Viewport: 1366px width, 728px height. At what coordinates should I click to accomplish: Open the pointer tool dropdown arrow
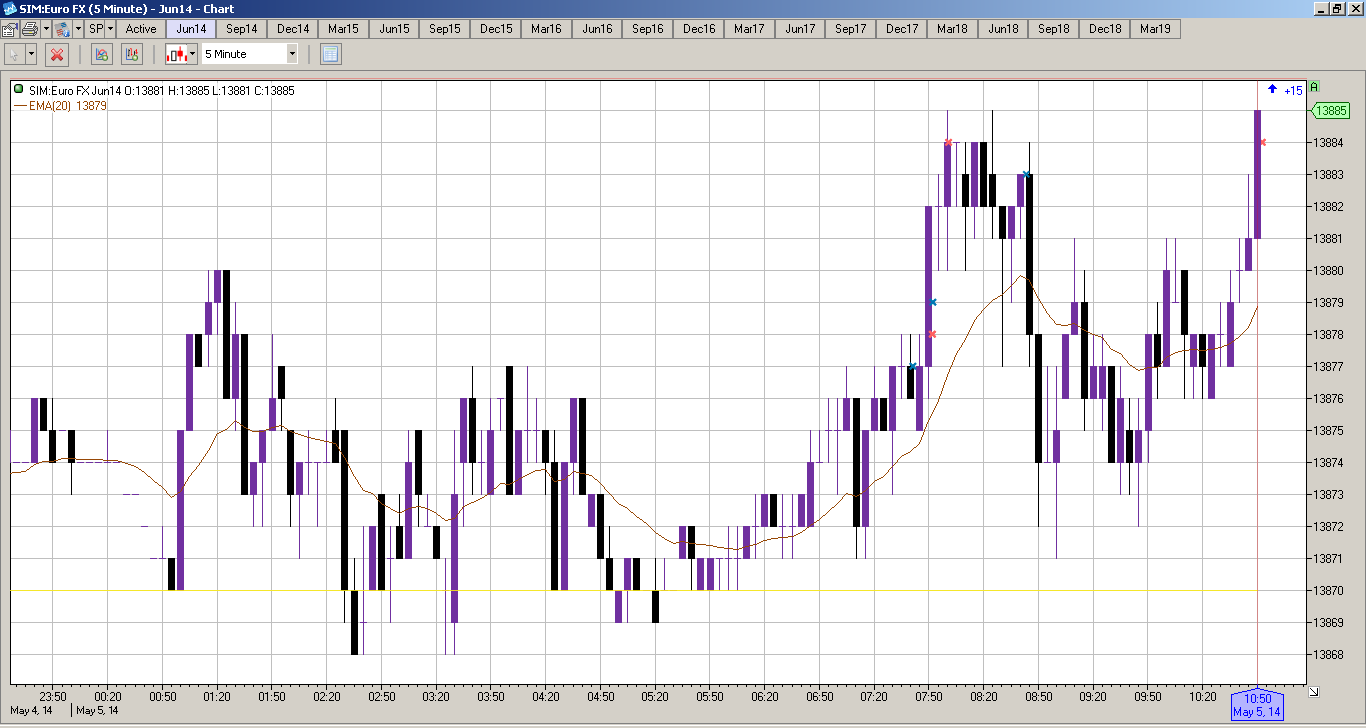(x=31, y=54)
